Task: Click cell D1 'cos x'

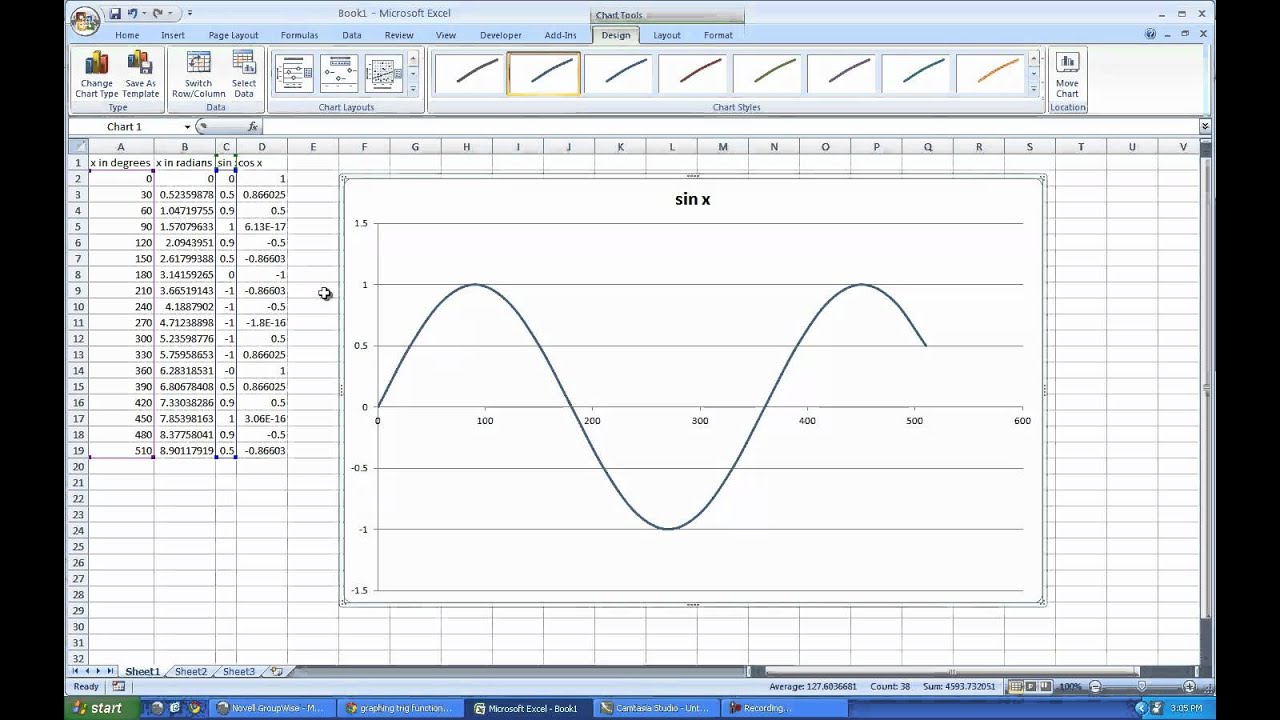Action: tap(262, 162)
